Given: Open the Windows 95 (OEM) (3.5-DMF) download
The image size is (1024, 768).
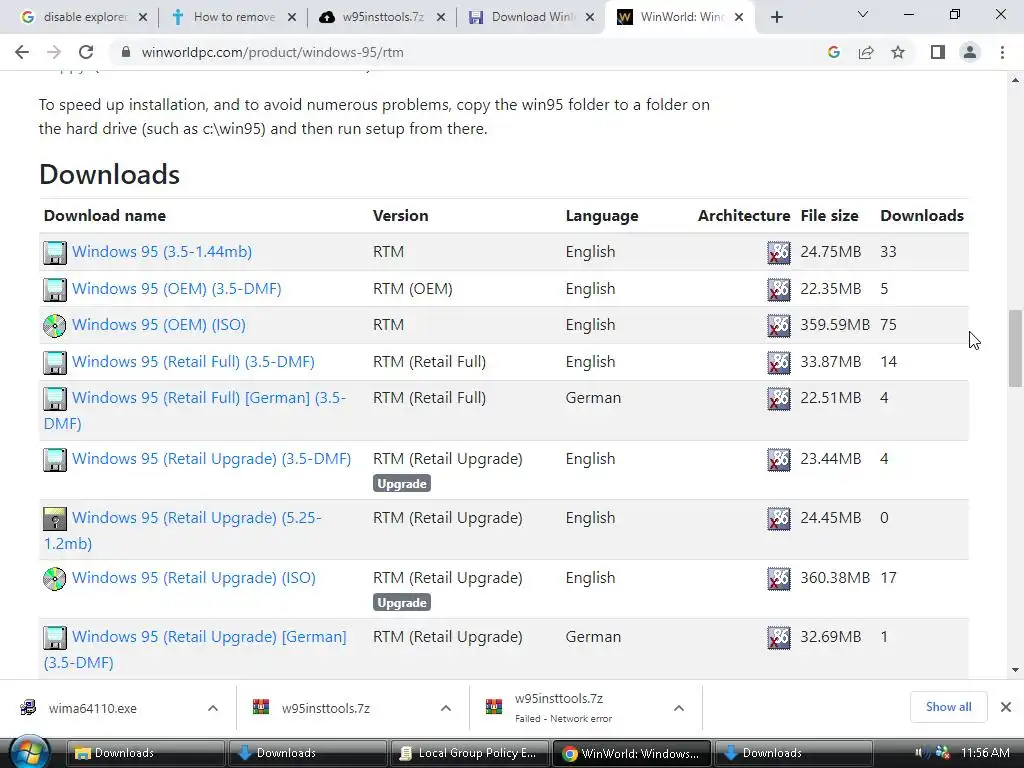Looking at the screenshot, I should pos(177,289).
